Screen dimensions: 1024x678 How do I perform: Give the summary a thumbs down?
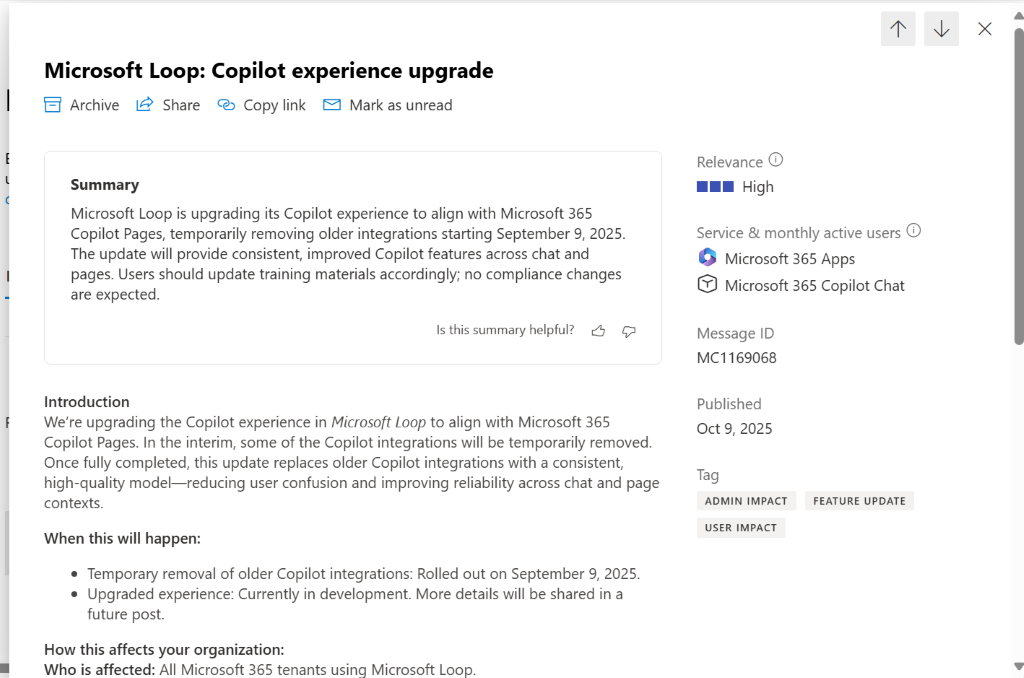[629, 331]
